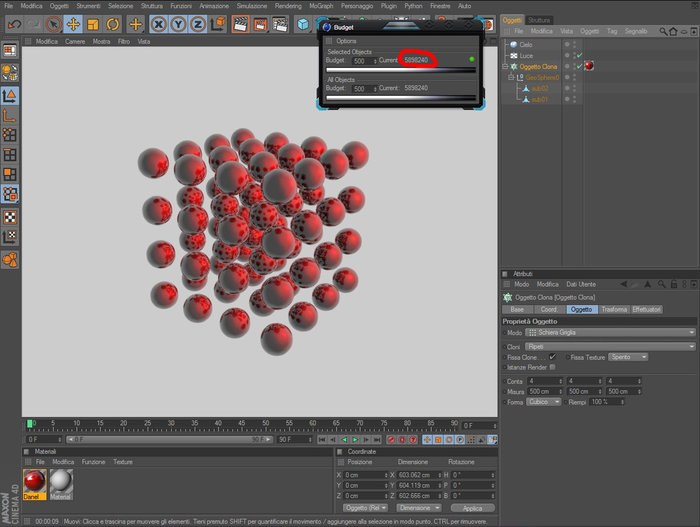Click the blue cube primitive icon
The image size is (700, 527).
tap(303, 24)
